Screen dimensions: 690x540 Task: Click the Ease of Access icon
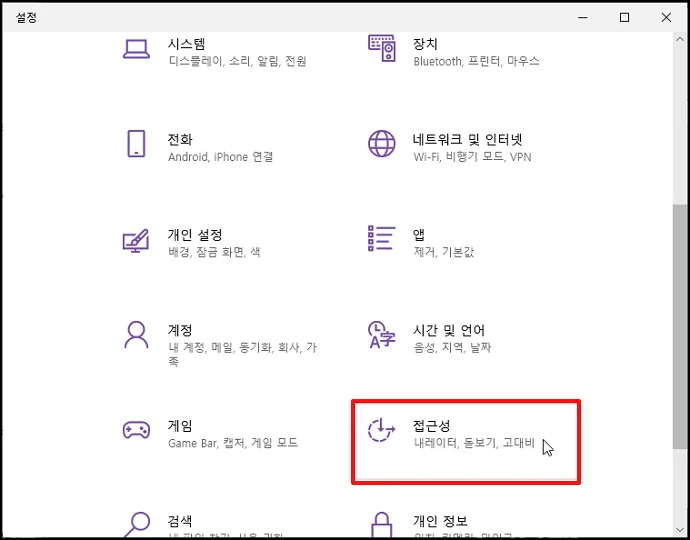click(x=381, y=430)
